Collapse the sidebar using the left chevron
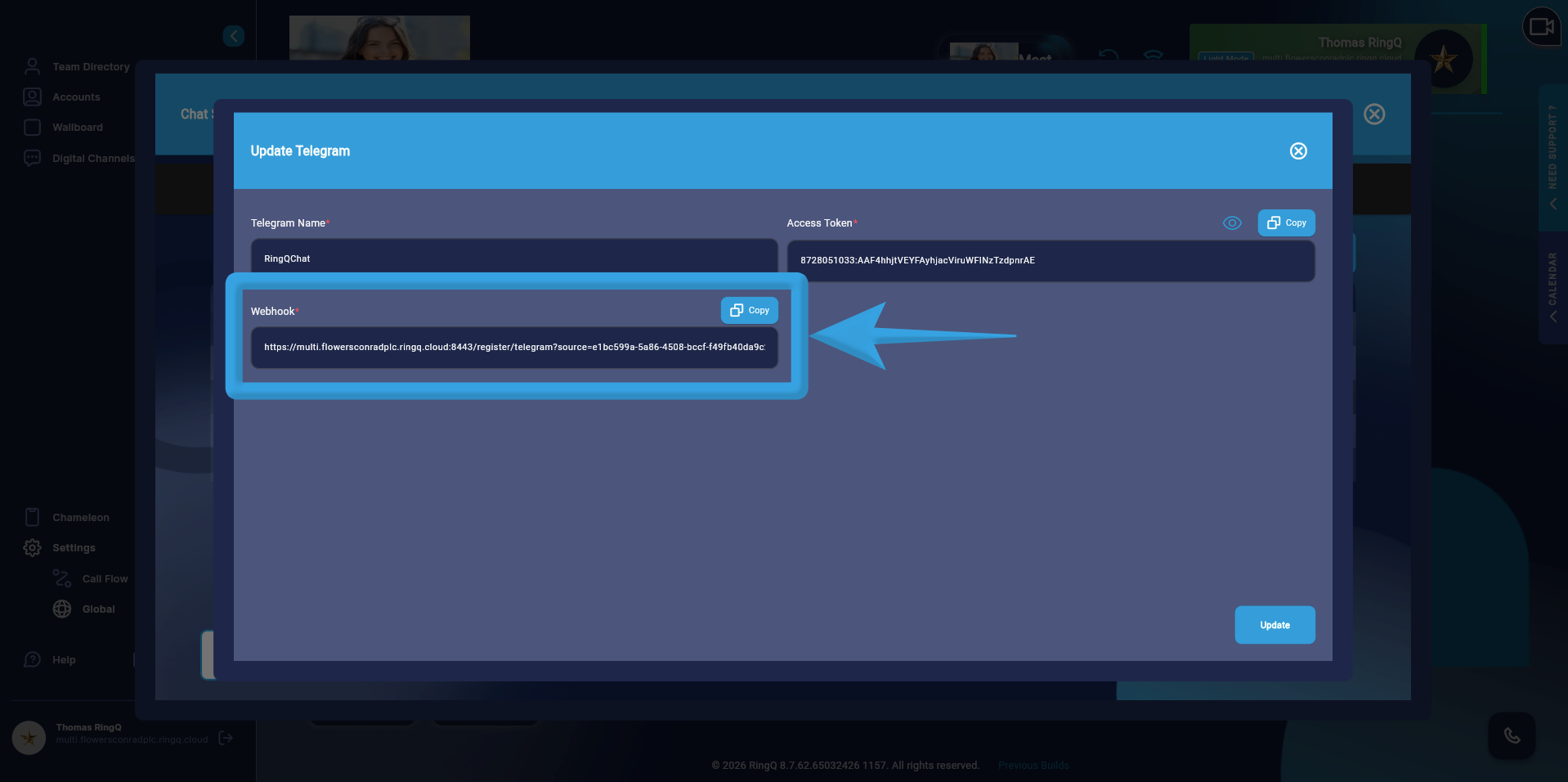The height and width of the screenshot is (782, 1568). pos(234,36)
